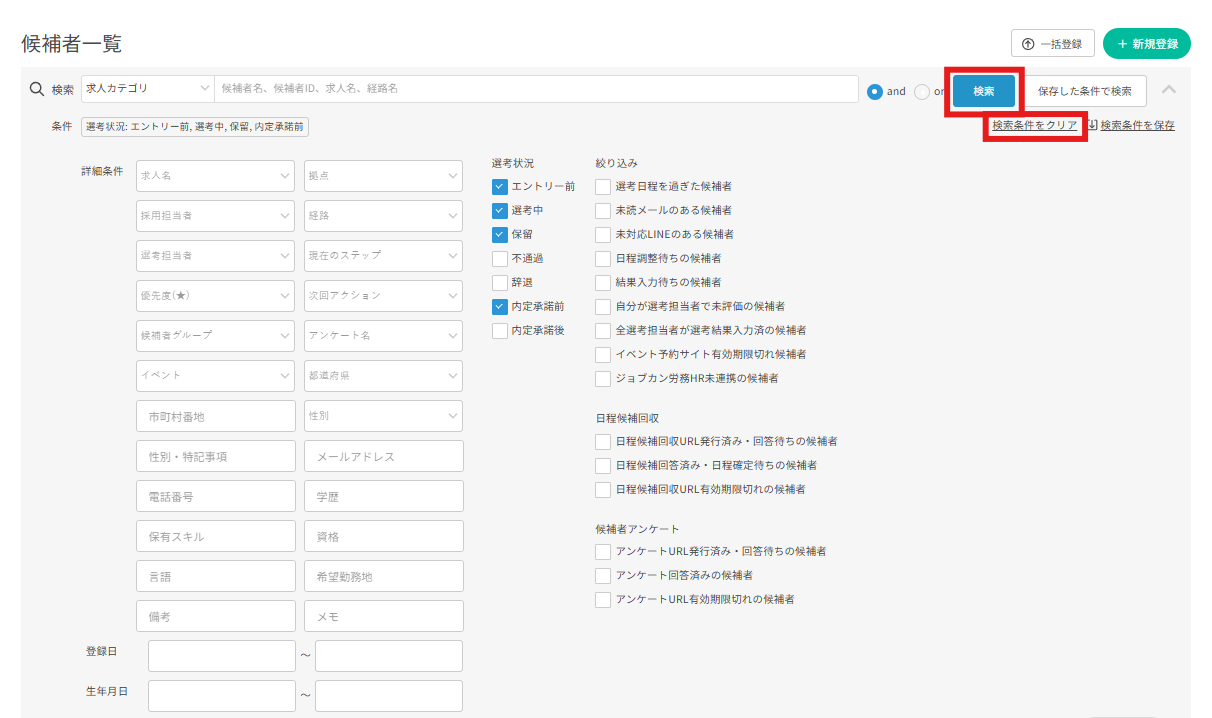This screenshot has width=1212, height=718.
Task: Open the 求人カテゴリ dropdown
Action: 147,89
